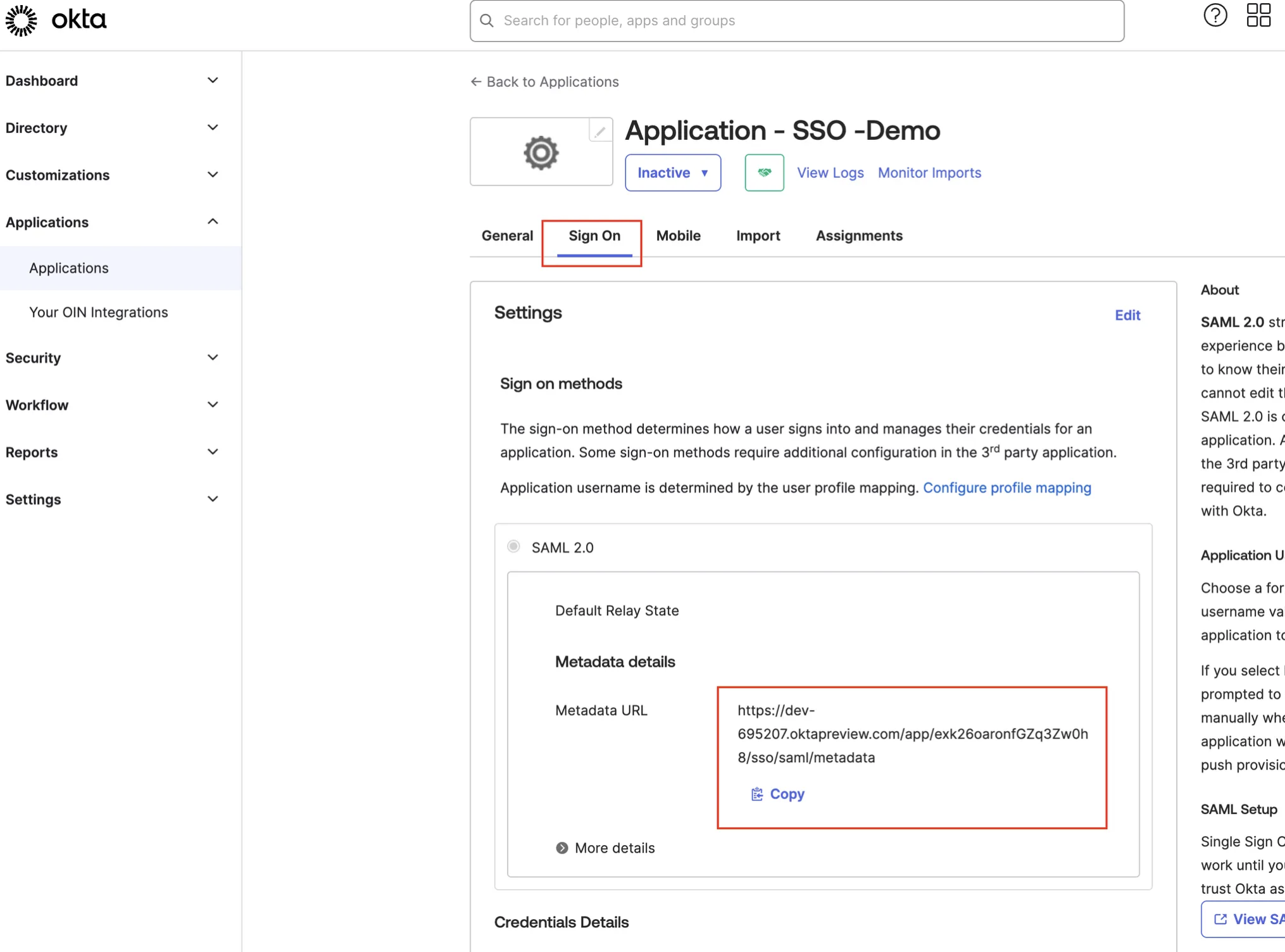The height and width of the screenshot is (952, 1285).
Task: Open the apps grid icon
Action: point(1258,15)
